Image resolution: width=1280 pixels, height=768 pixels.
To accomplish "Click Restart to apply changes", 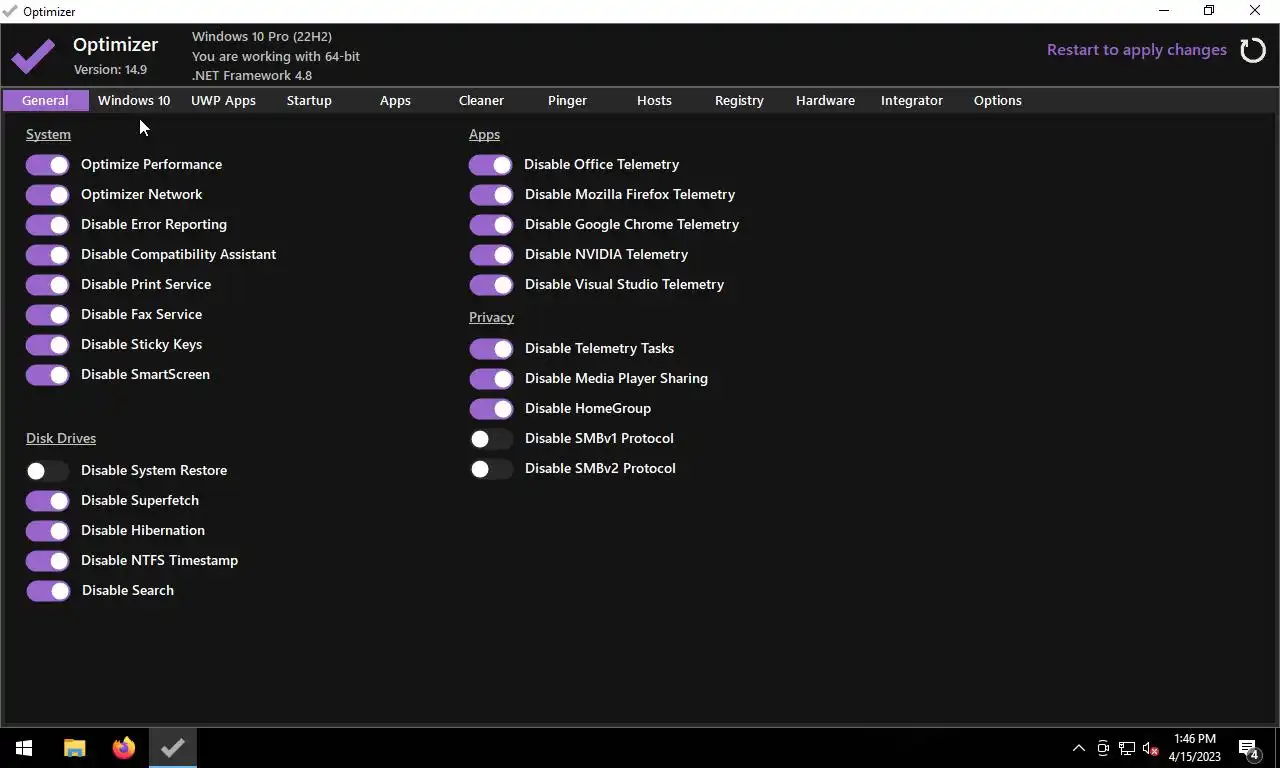I will point(1137,50).
